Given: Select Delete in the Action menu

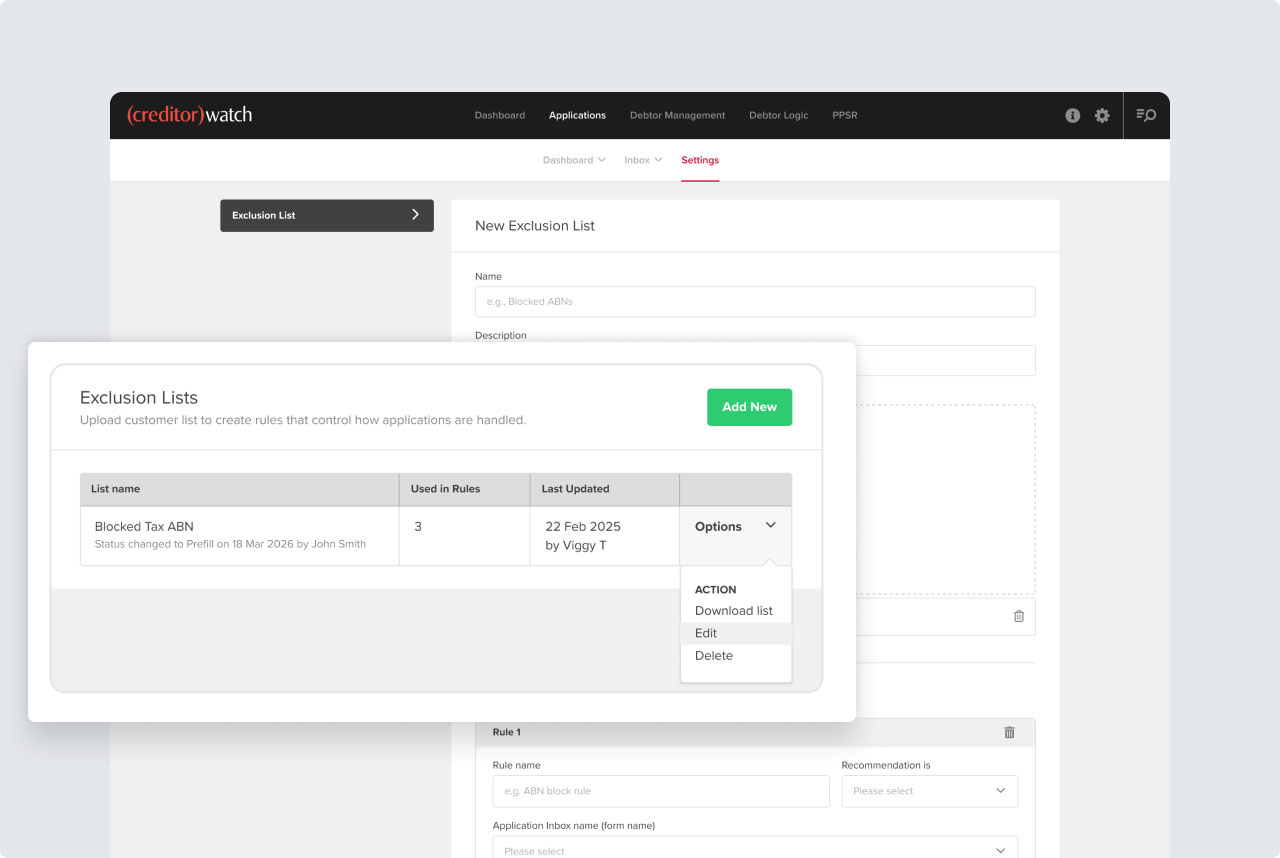Looking at the screenshot, I should pos(714,656).
